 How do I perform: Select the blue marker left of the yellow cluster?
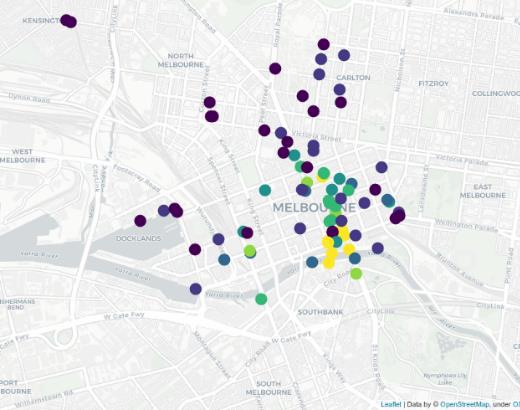312,262
